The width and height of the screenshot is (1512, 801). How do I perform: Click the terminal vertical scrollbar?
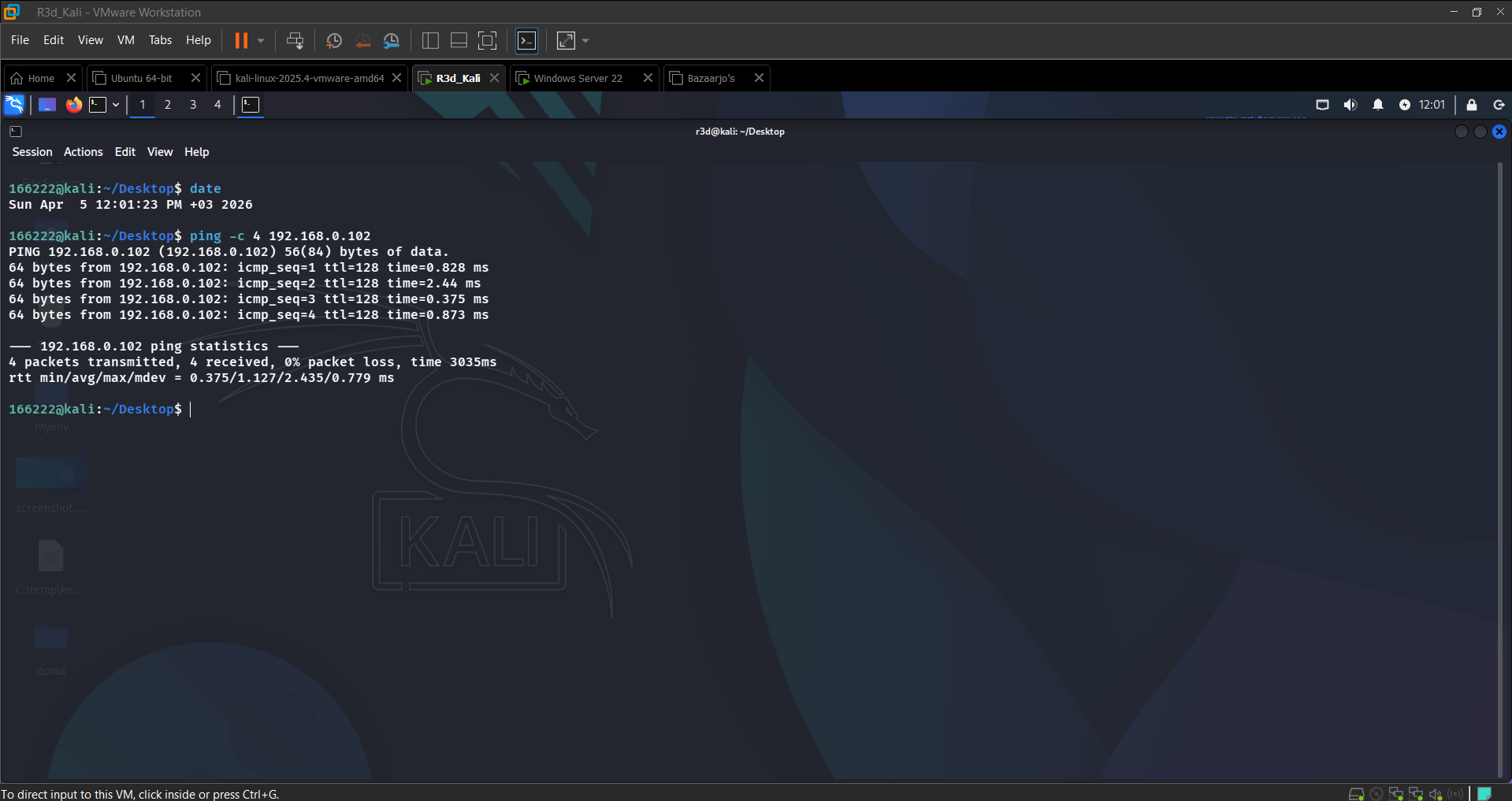point(1499,469)
